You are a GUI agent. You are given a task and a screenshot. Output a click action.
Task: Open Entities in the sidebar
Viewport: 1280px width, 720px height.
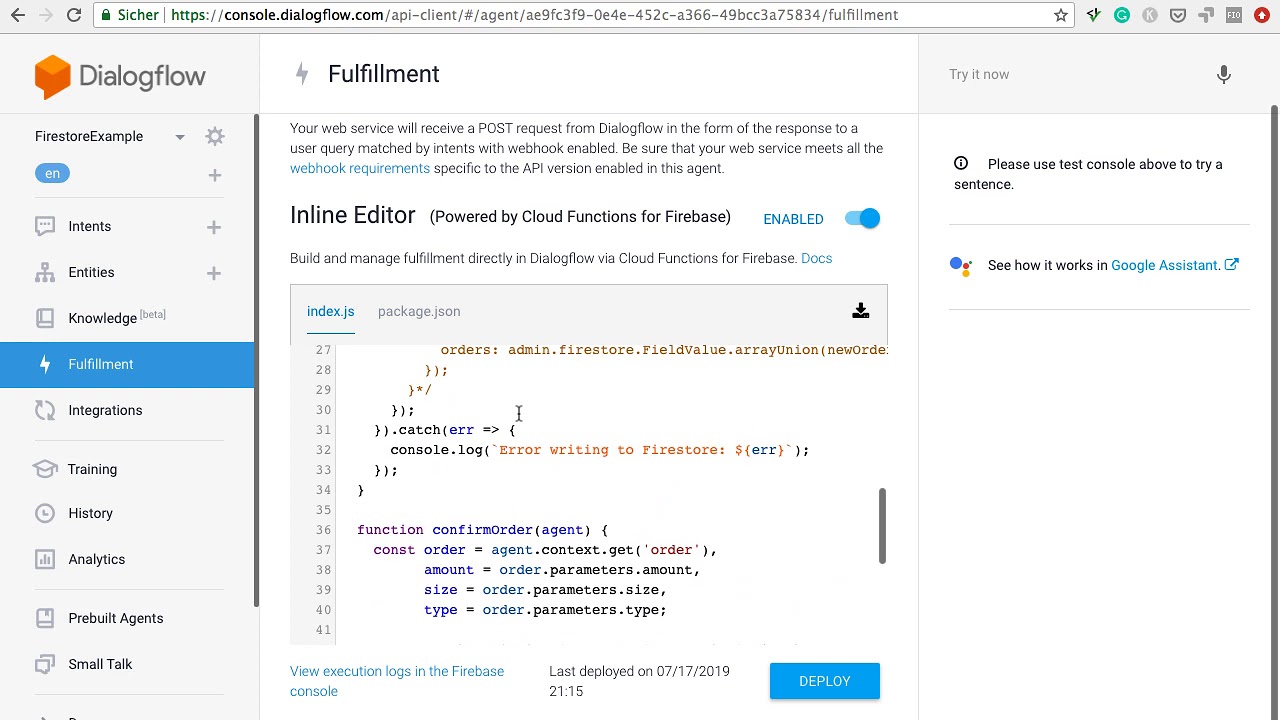pyautogui.click(x=91, y=272)
